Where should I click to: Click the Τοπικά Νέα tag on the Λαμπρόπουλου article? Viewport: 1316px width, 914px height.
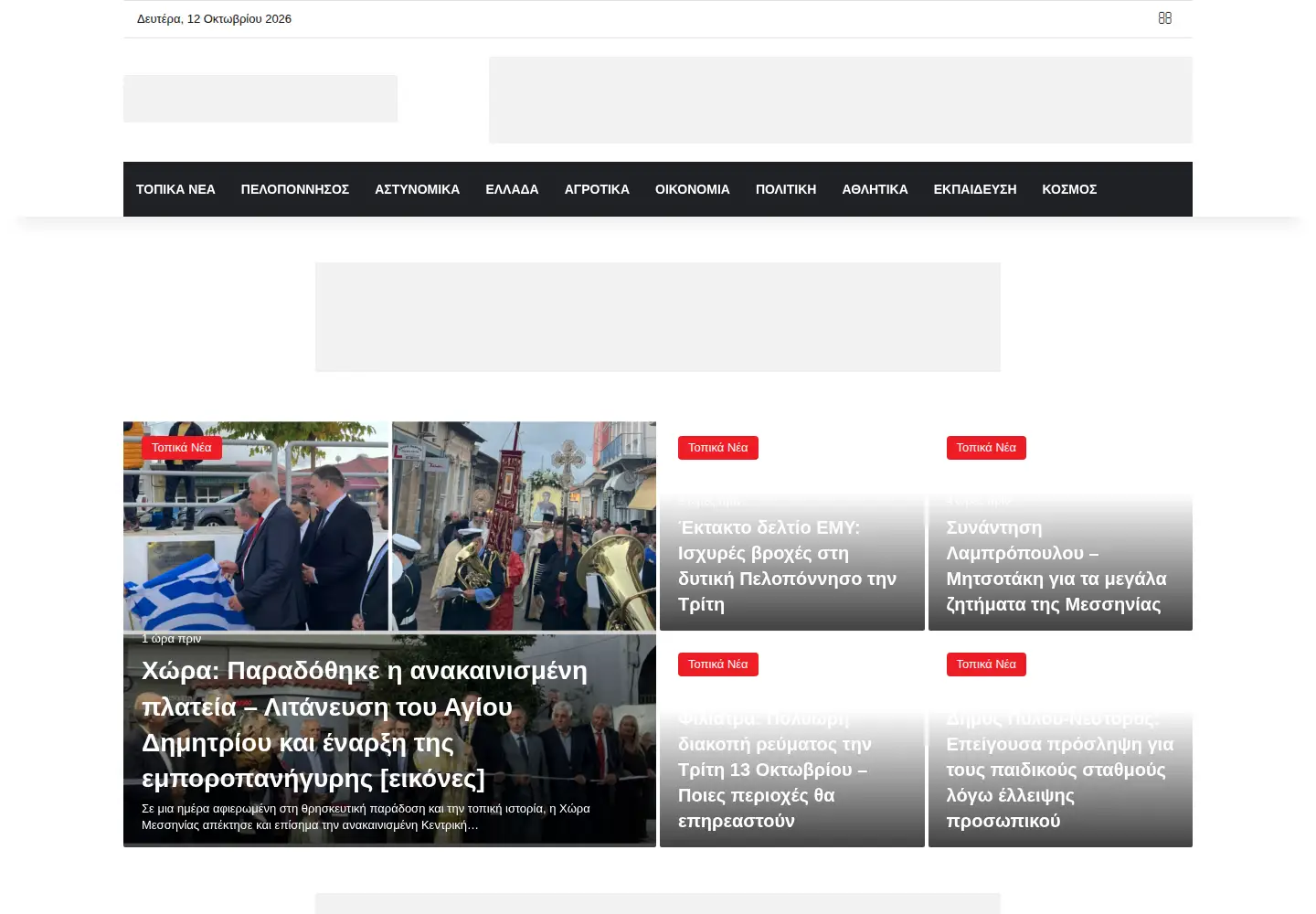[986, 448]
